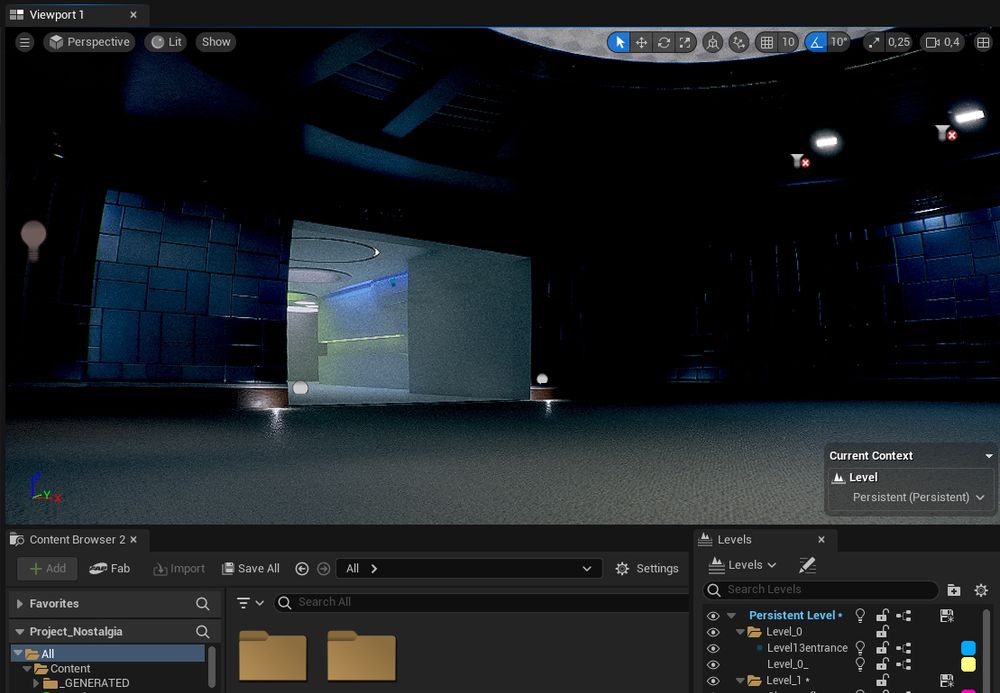This screenshot has width=1000, height=693.
Task: Toggle visibility of Level13entrance
Action: pyautogui.click(x=713, y=648)
